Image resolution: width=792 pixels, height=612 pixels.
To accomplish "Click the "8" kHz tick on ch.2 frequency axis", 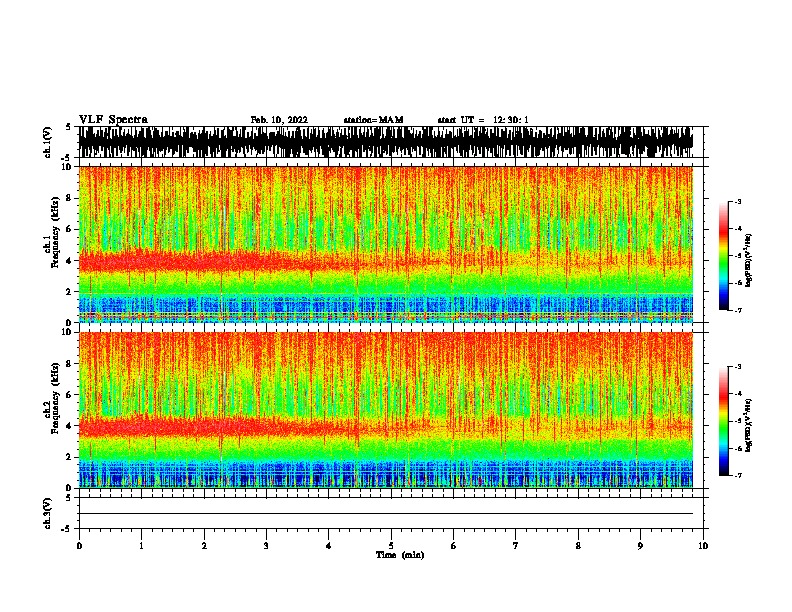I will tap(70, 364).
